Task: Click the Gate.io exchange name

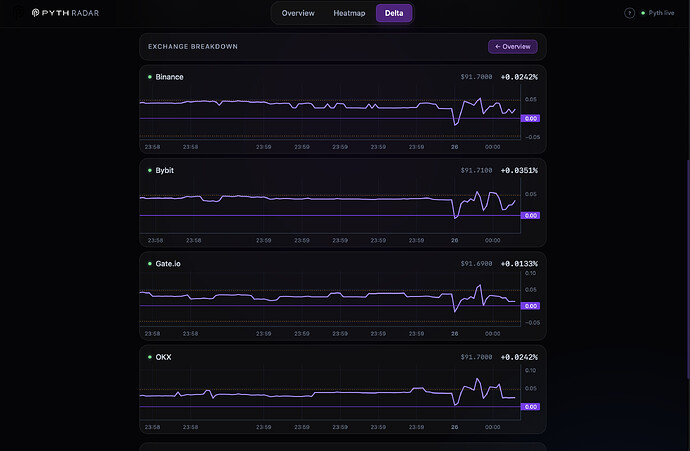Action: coord(168,264)
